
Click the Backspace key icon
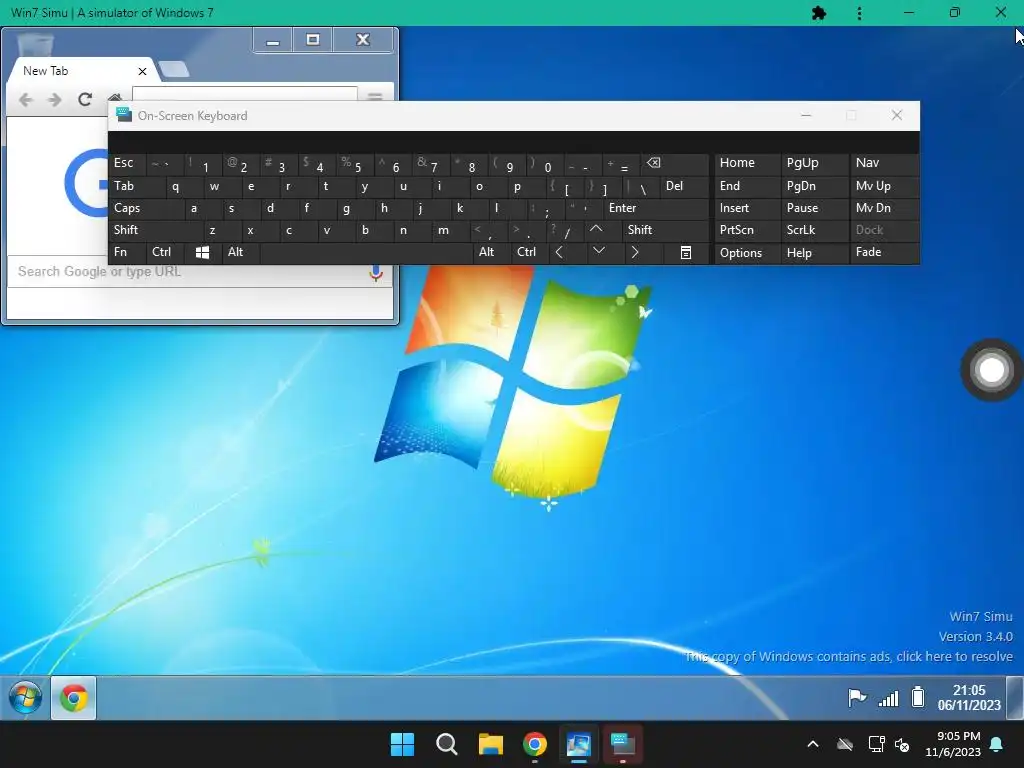(x=654, y=163)
